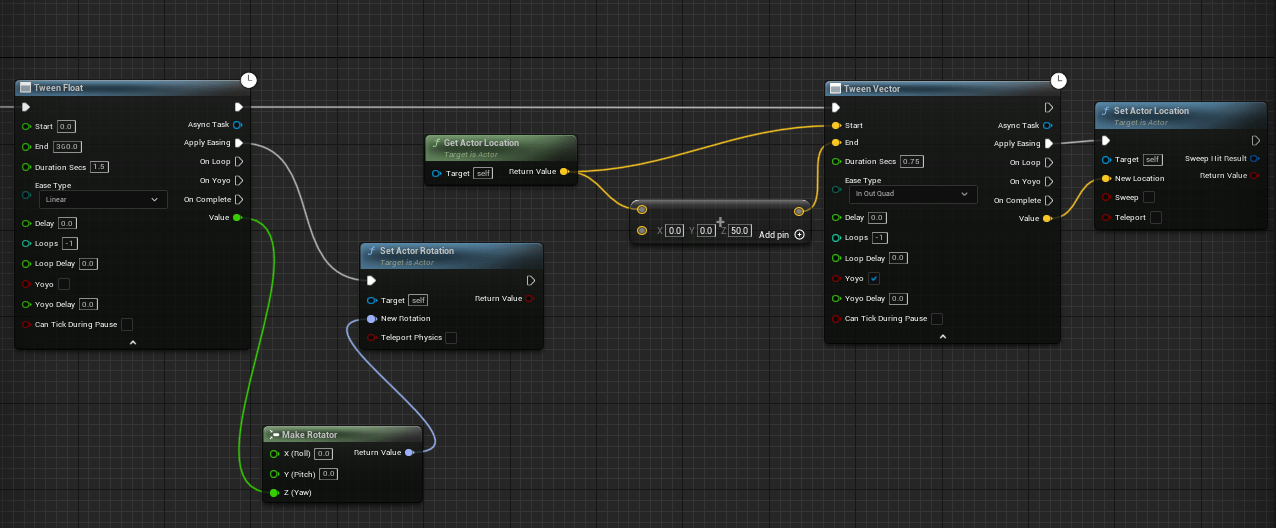
Task: Click the clock latent icon on Tween Vector node
Action: tap(1059, 81)
